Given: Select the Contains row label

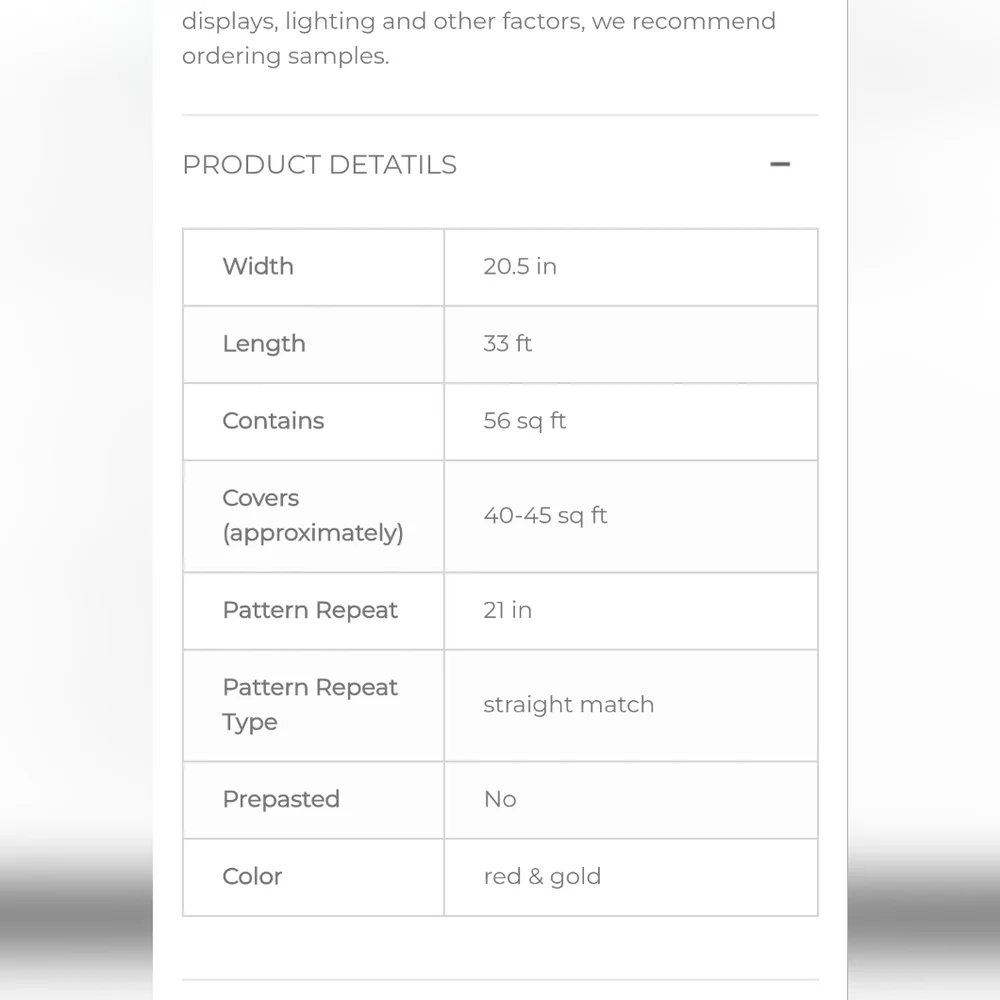Looking at the screenshot, I should 273,421.
